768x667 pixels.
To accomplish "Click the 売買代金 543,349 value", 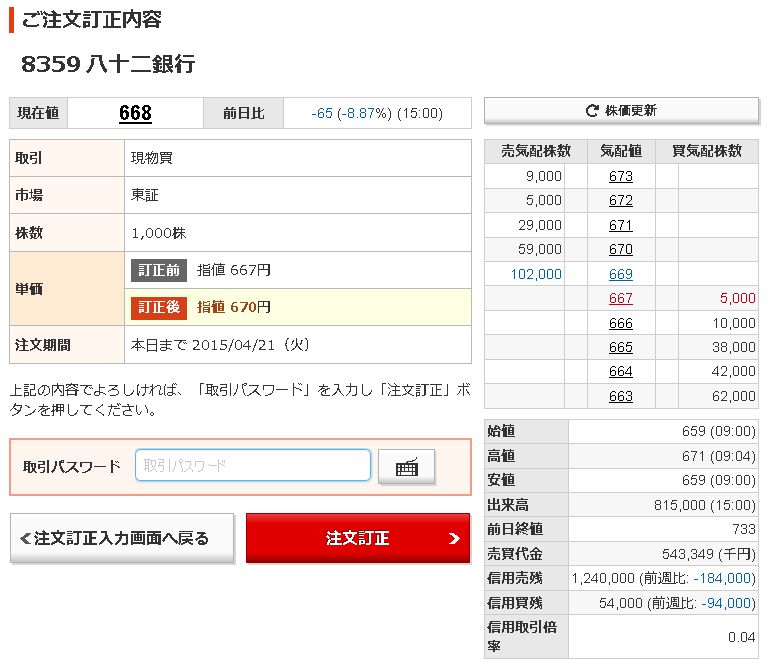I will tap(709, 554).
